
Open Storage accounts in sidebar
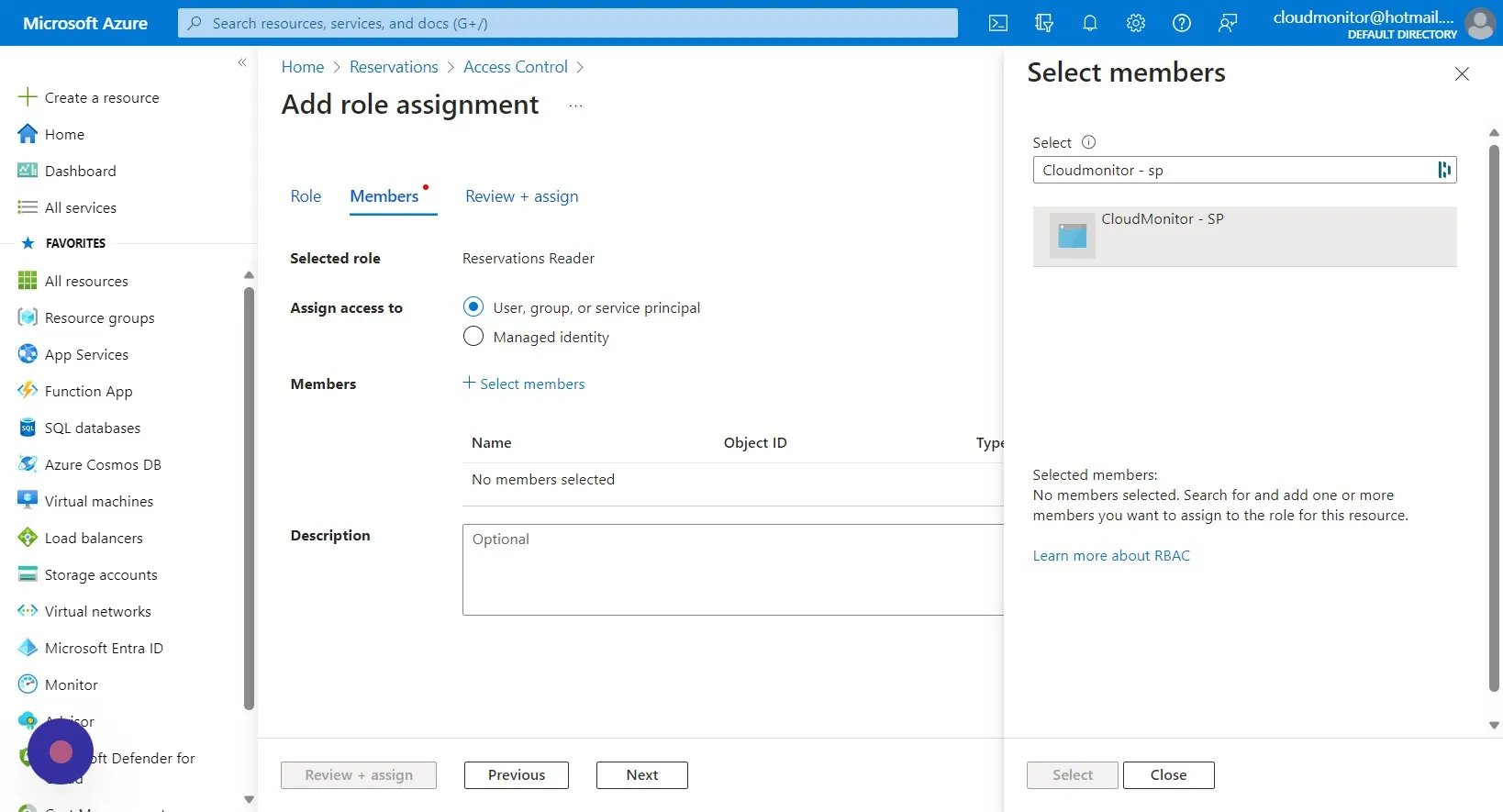pyautogui.click(x=101, y=574)
